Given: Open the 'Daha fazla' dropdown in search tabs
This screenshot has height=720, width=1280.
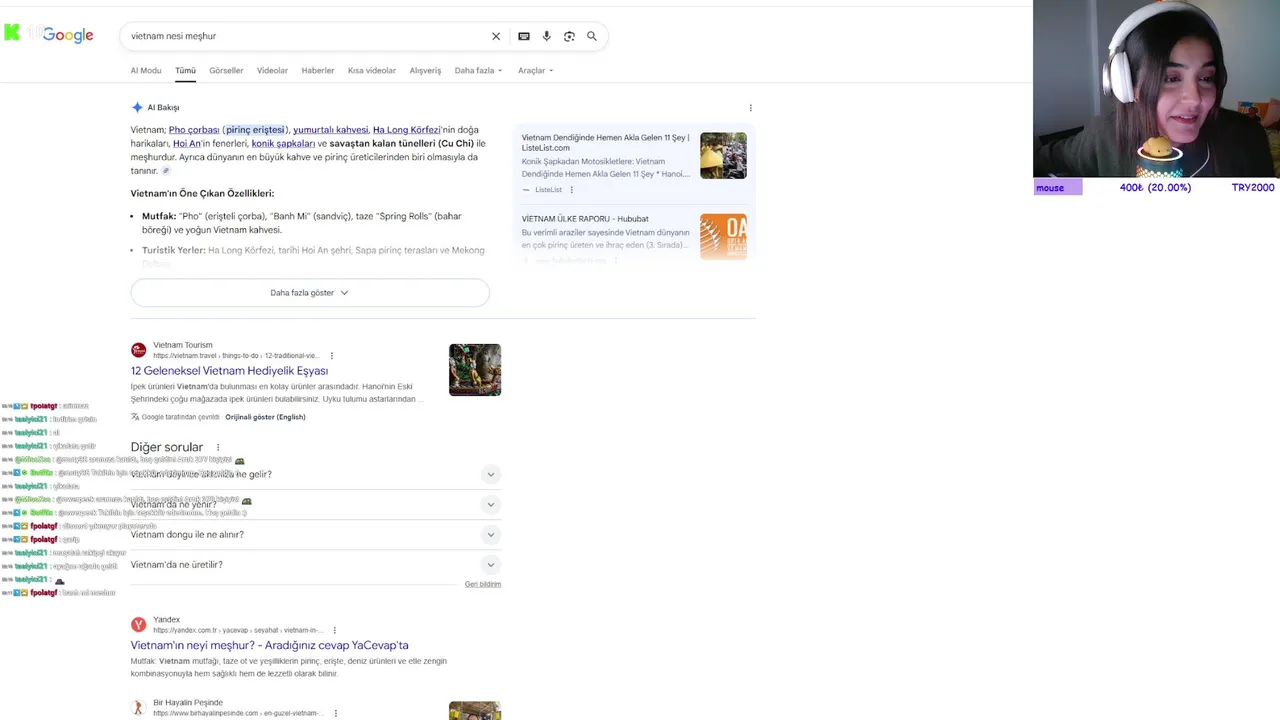Looking at the screenshot, I should 478,71.
